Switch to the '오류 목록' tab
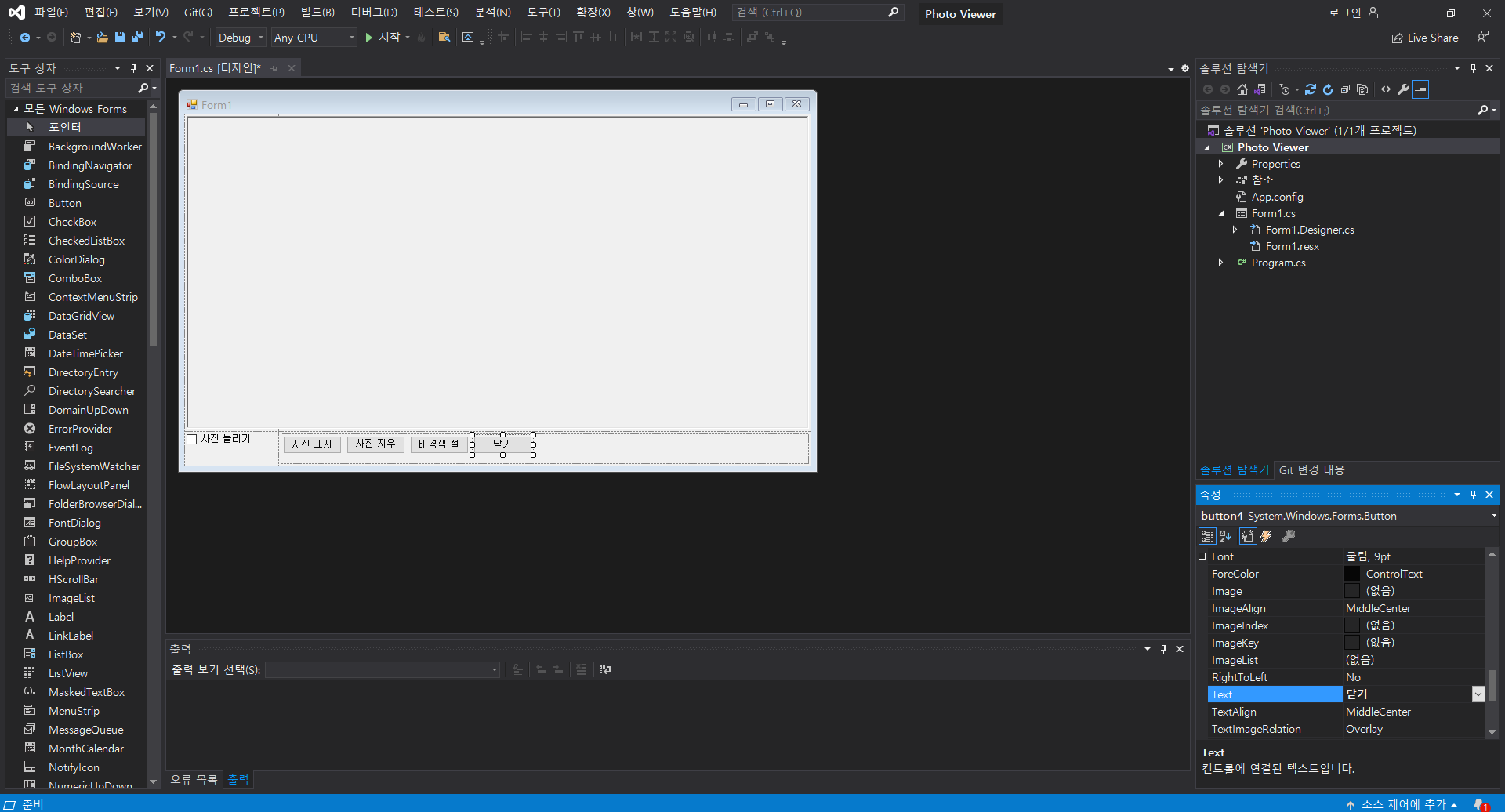This screenshot has width=1505, height=812. point(194,779)
